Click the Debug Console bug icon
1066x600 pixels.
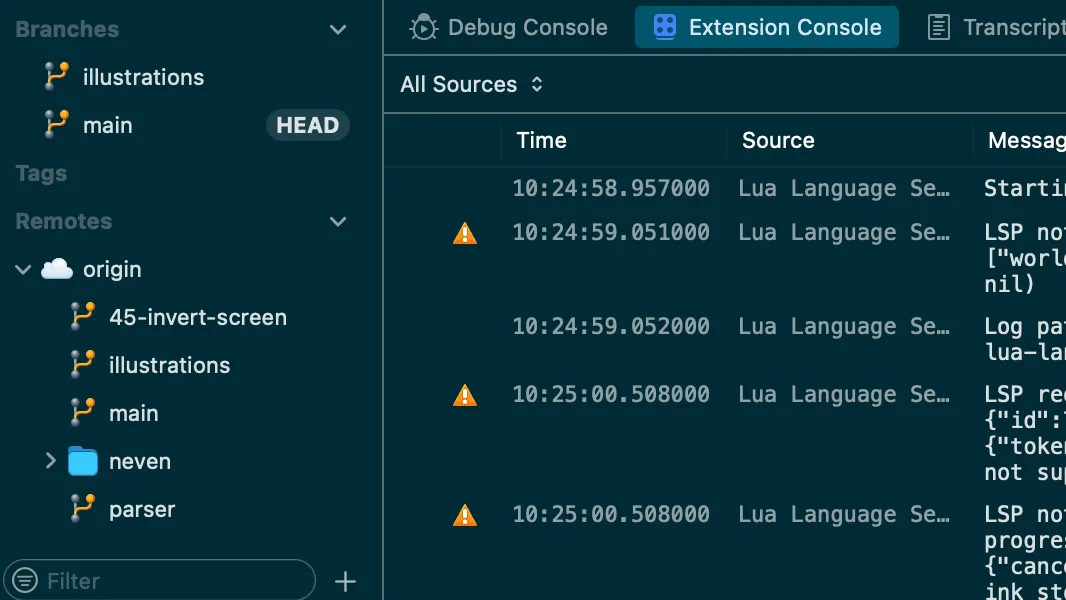coord(424,27)
